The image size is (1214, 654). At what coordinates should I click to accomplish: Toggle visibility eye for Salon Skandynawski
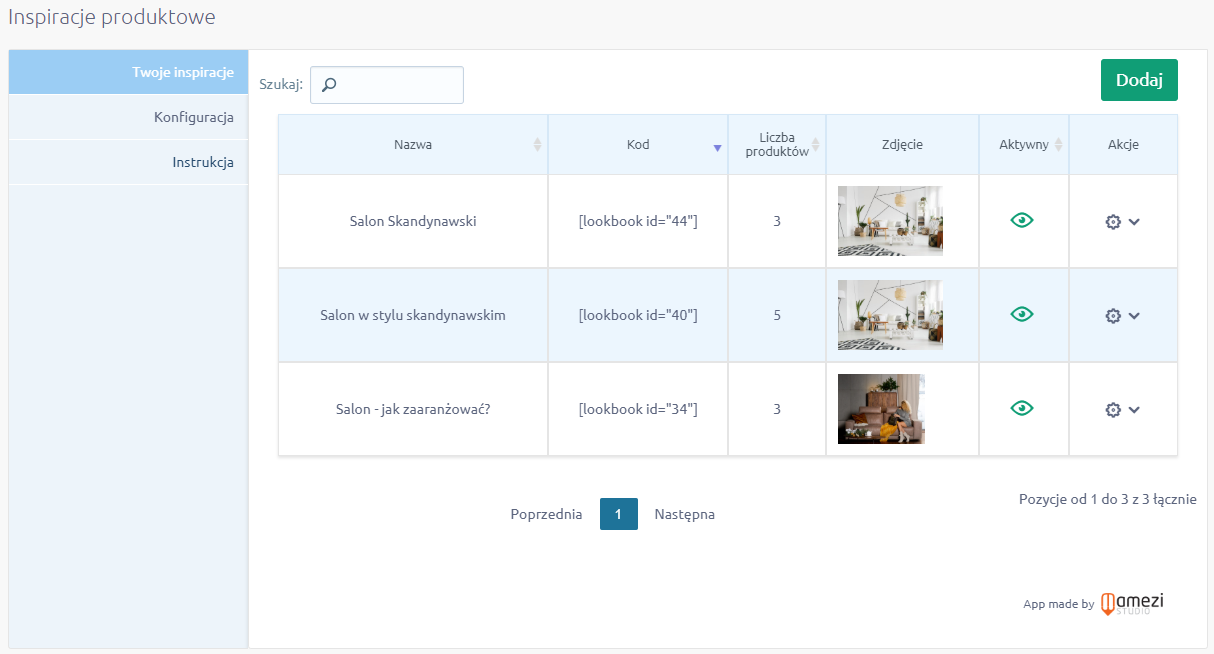pyautogui.click(x=1022, y=220)
